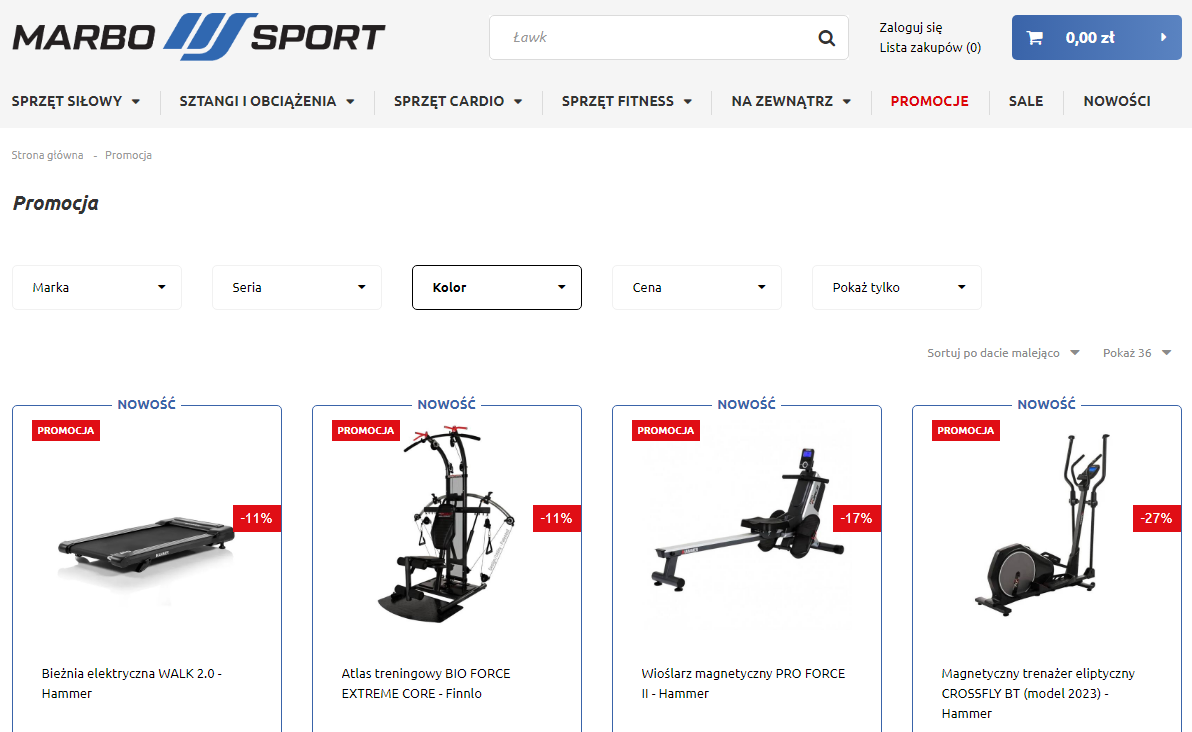Open the SALE menu item
The width and height of the screenshot is (1192, 732).
click(1026, 101)
